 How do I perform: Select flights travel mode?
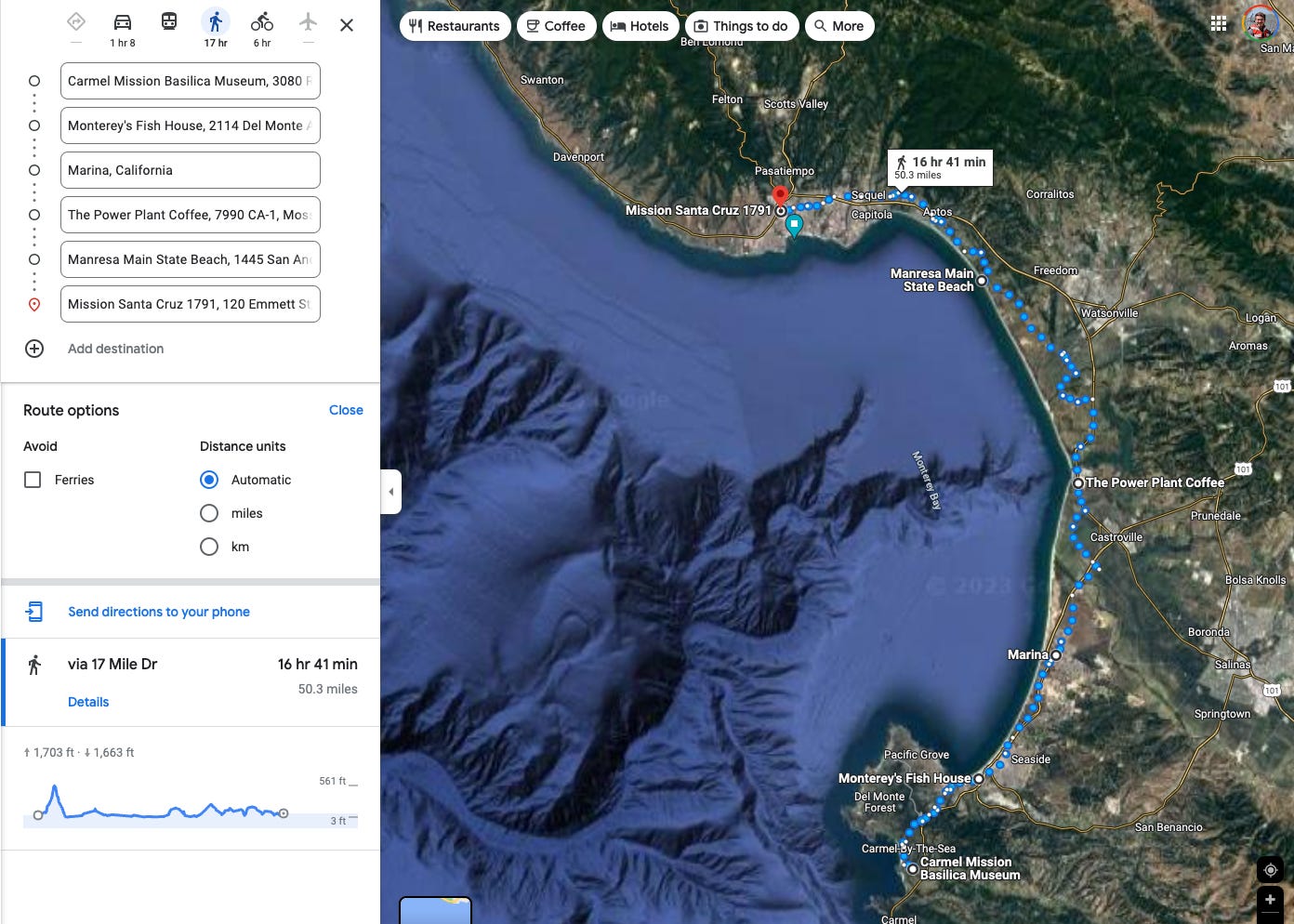309,22
